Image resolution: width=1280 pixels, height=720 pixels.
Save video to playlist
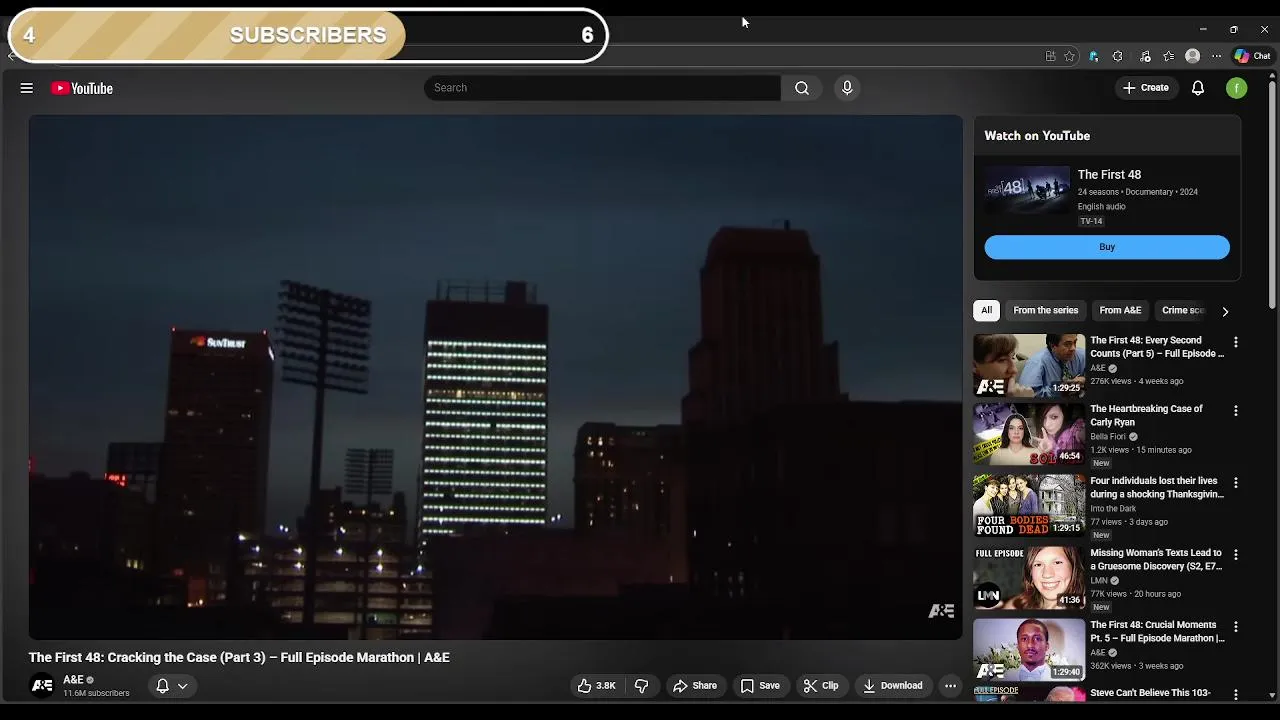click(760, 686)
